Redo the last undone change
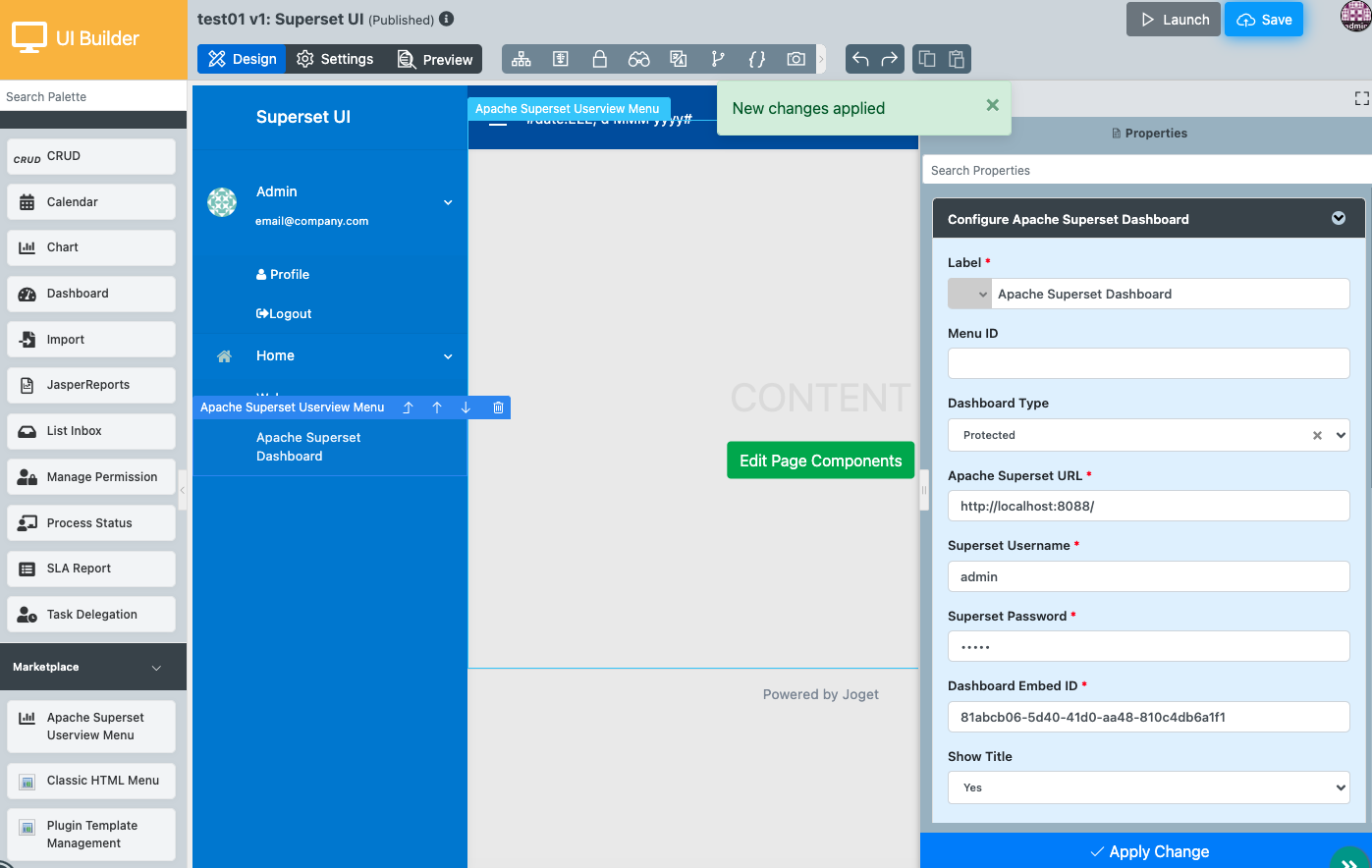Image resolution: width=1372 pixels, height=868 pixels. (x=889, y=59)
